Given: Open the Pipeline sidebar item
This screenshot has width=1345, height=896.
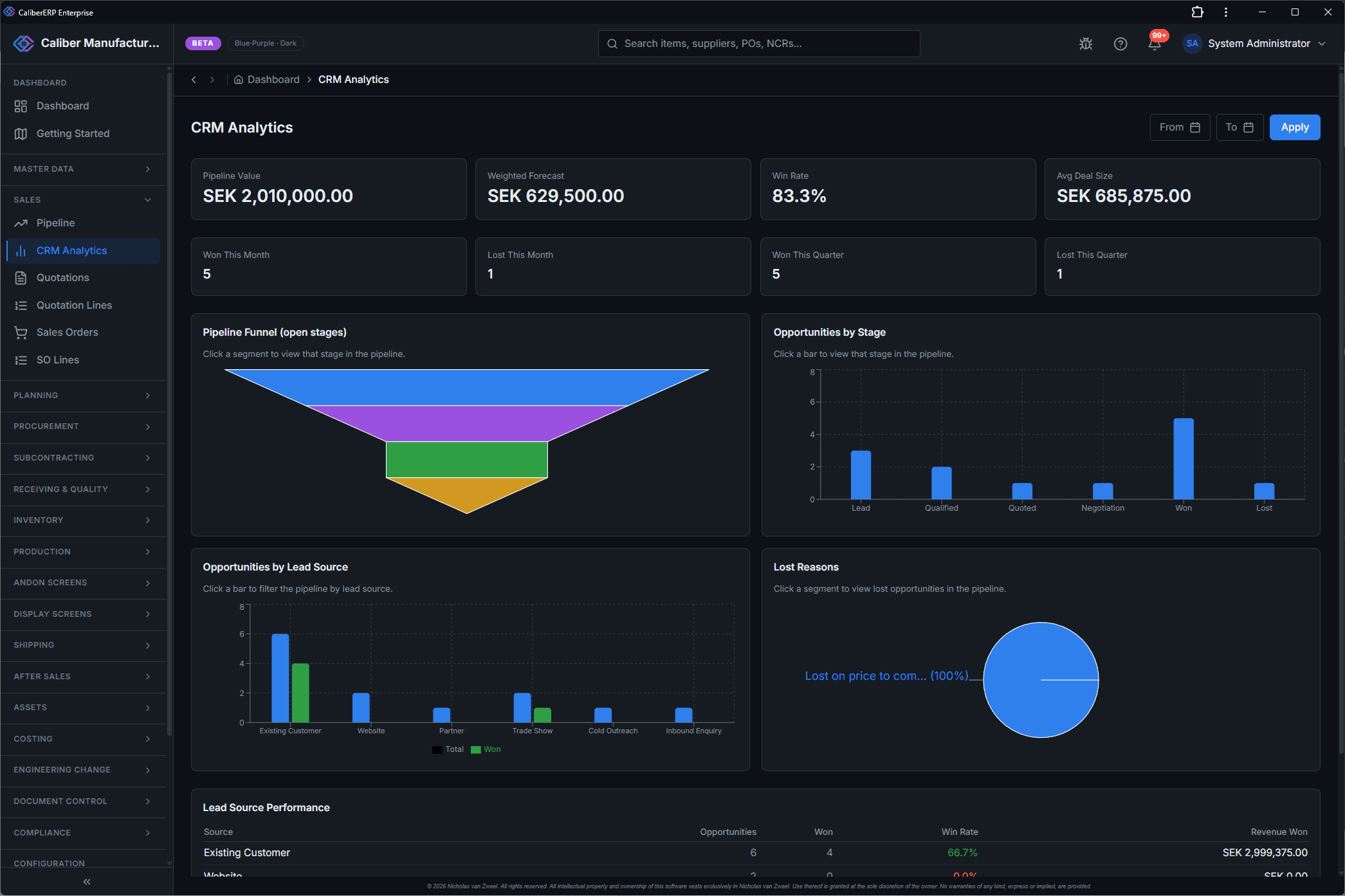Looking at the screenshot, I should [83, 223].
